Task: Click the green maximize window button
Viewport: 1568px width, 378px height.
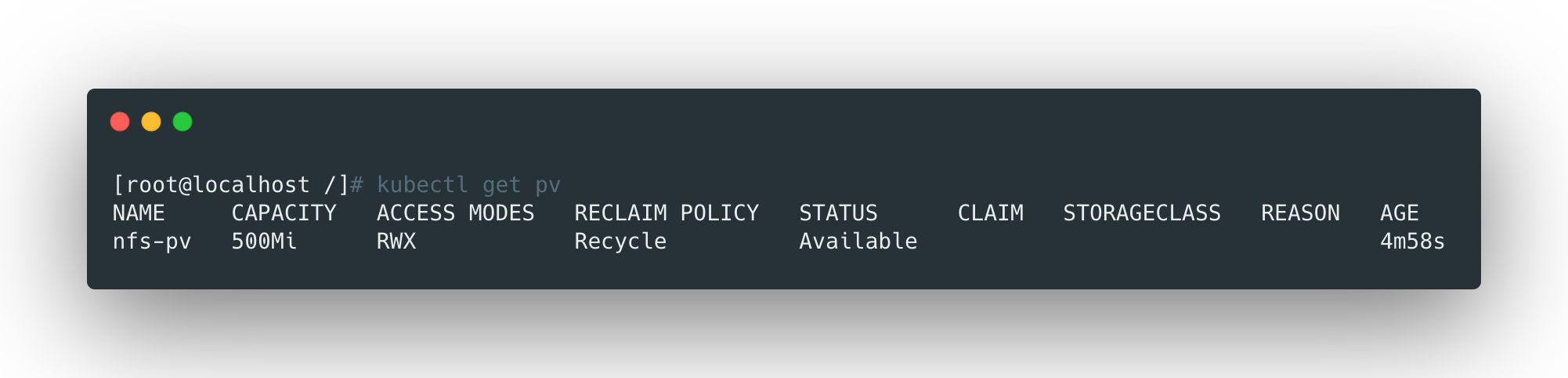Action: 182,122
